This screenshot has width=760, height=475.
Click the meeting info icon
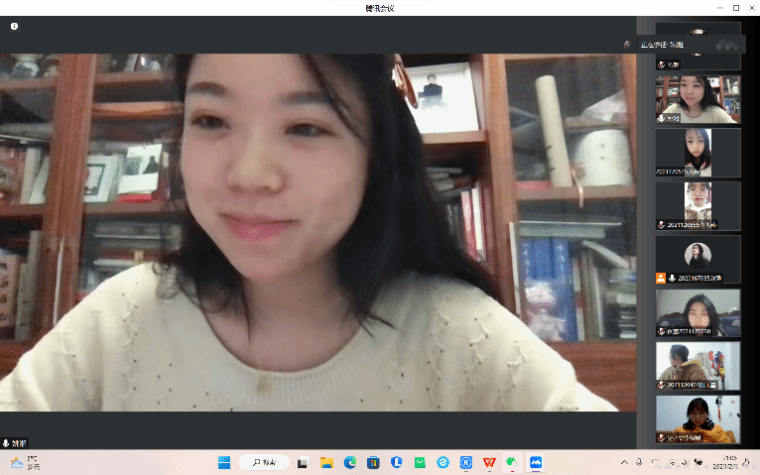[14, 26]
